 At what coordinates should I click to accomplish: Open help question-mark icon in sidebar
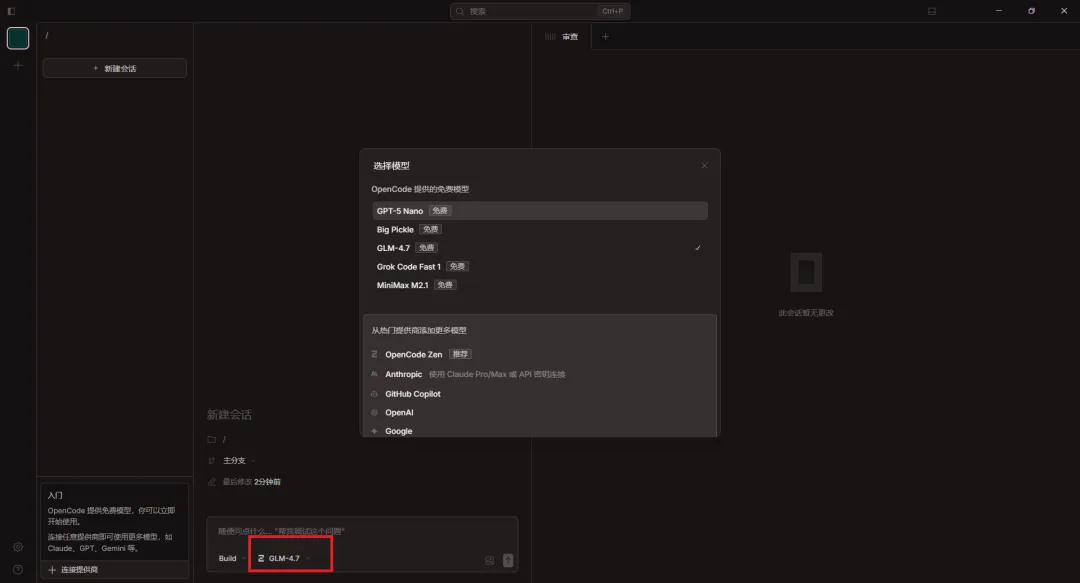(x=18, y=569)
